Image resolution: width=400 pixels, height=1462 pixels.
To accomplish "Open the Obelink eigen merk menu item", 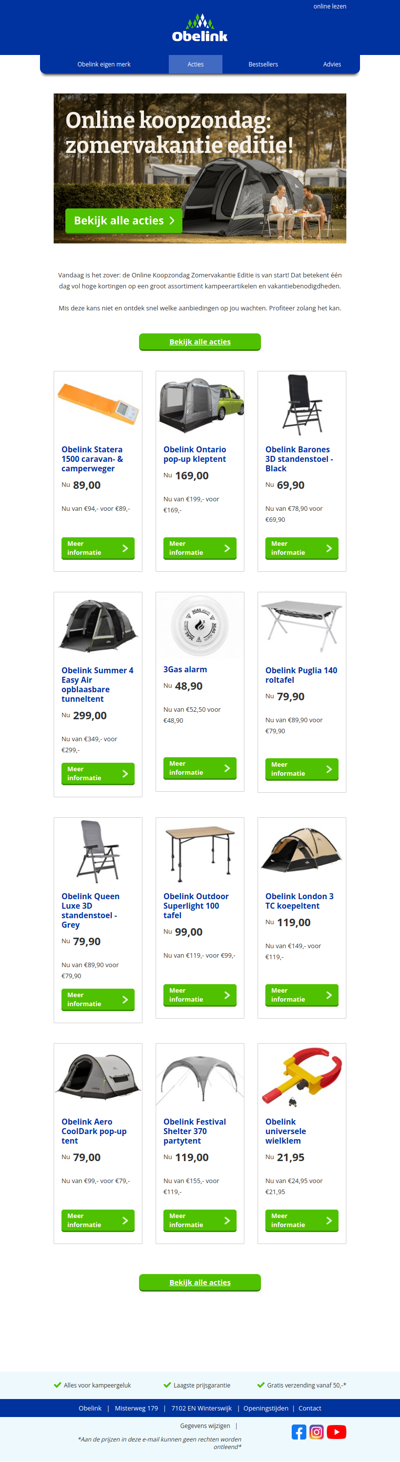I will (104, 64).
